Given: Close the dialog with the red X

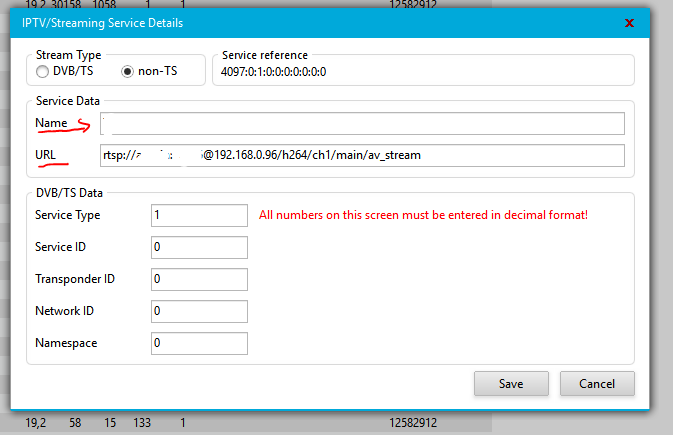Looking at the screenshot, I should pos(628,22).
